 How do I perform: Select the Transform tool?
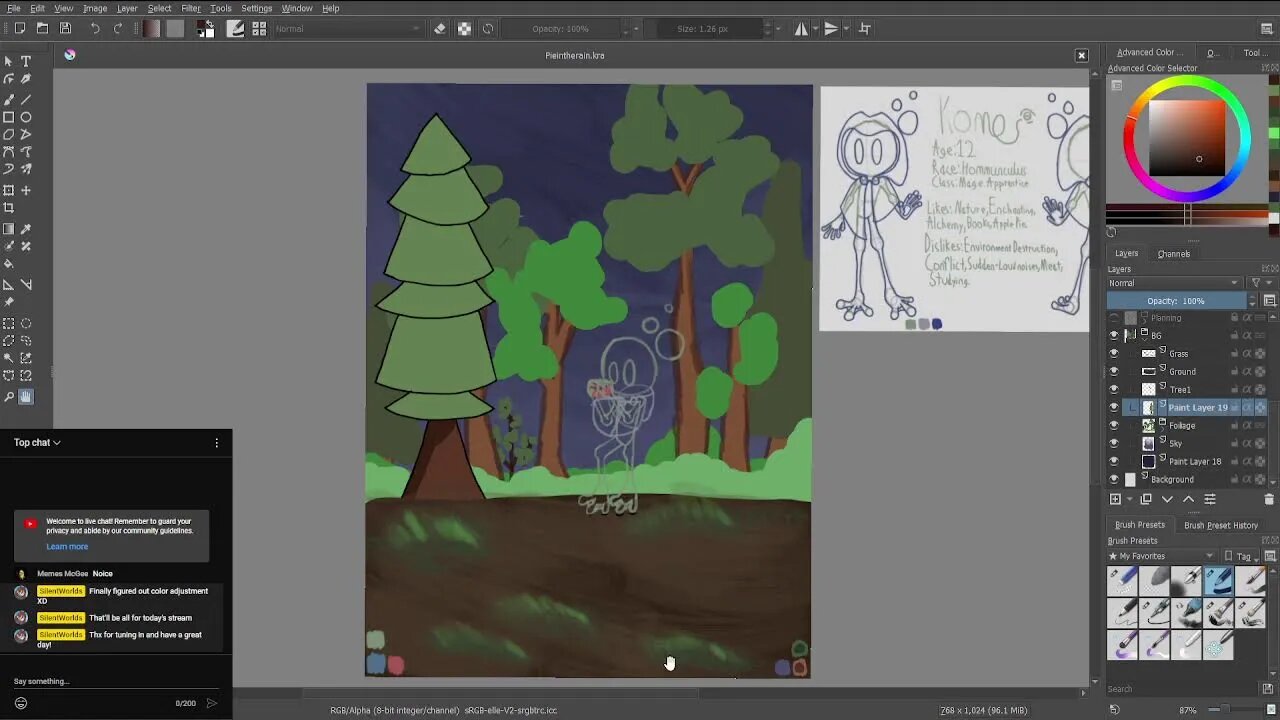(x=9, y=190)
